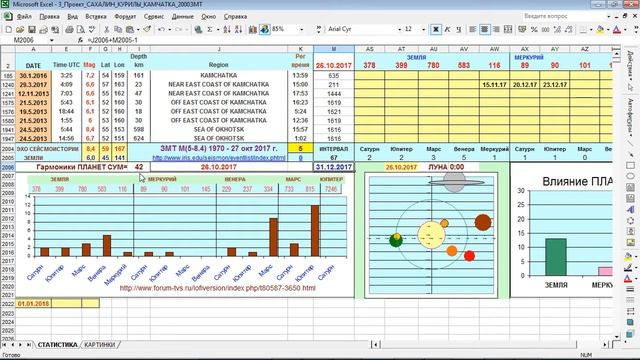Center the cell text
This screenshot has width=640, height=360.
(484, 29)
